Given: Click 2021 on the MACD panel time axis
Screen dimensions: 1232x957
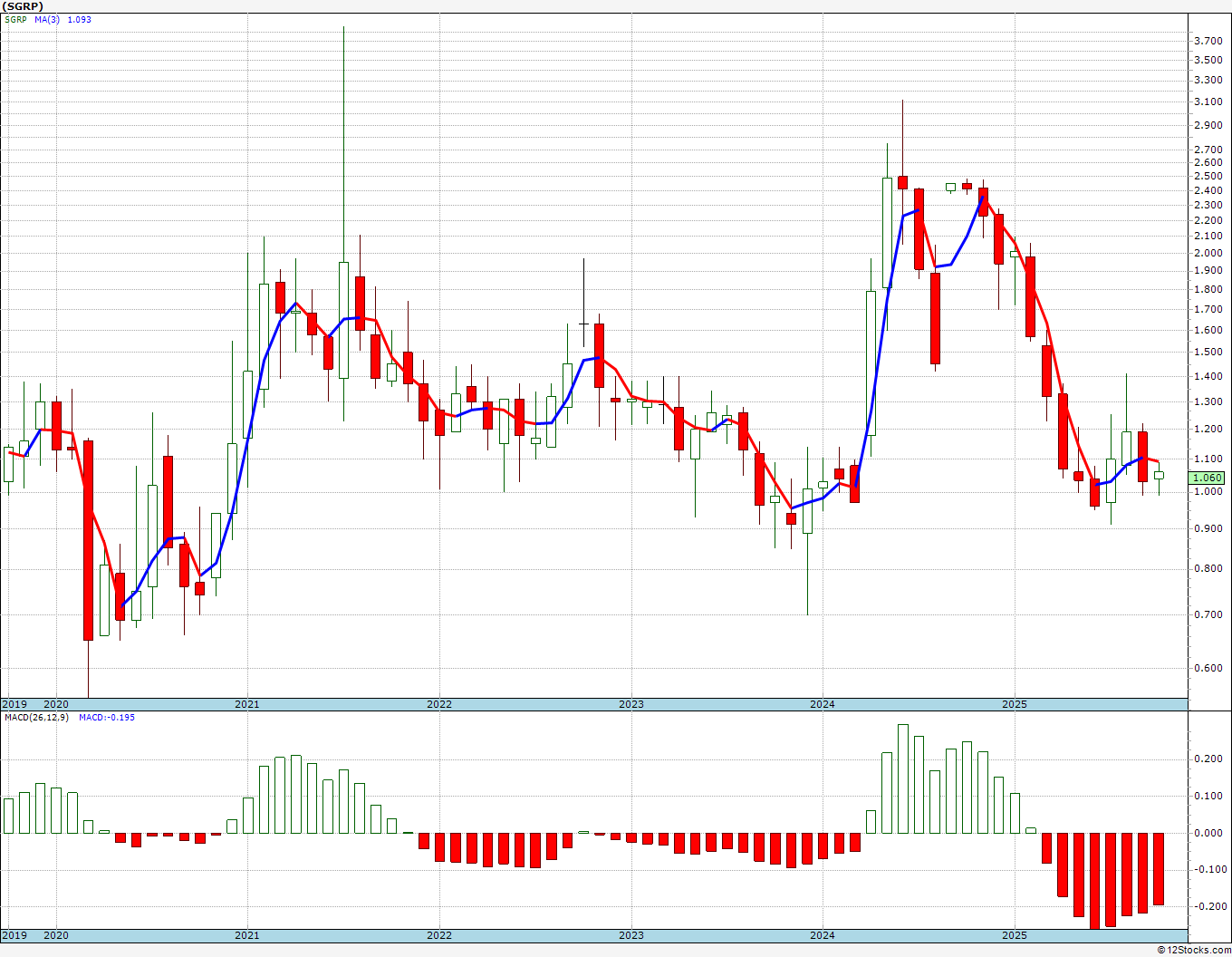Looking at the screenshot, I should (x=247, y=935).
